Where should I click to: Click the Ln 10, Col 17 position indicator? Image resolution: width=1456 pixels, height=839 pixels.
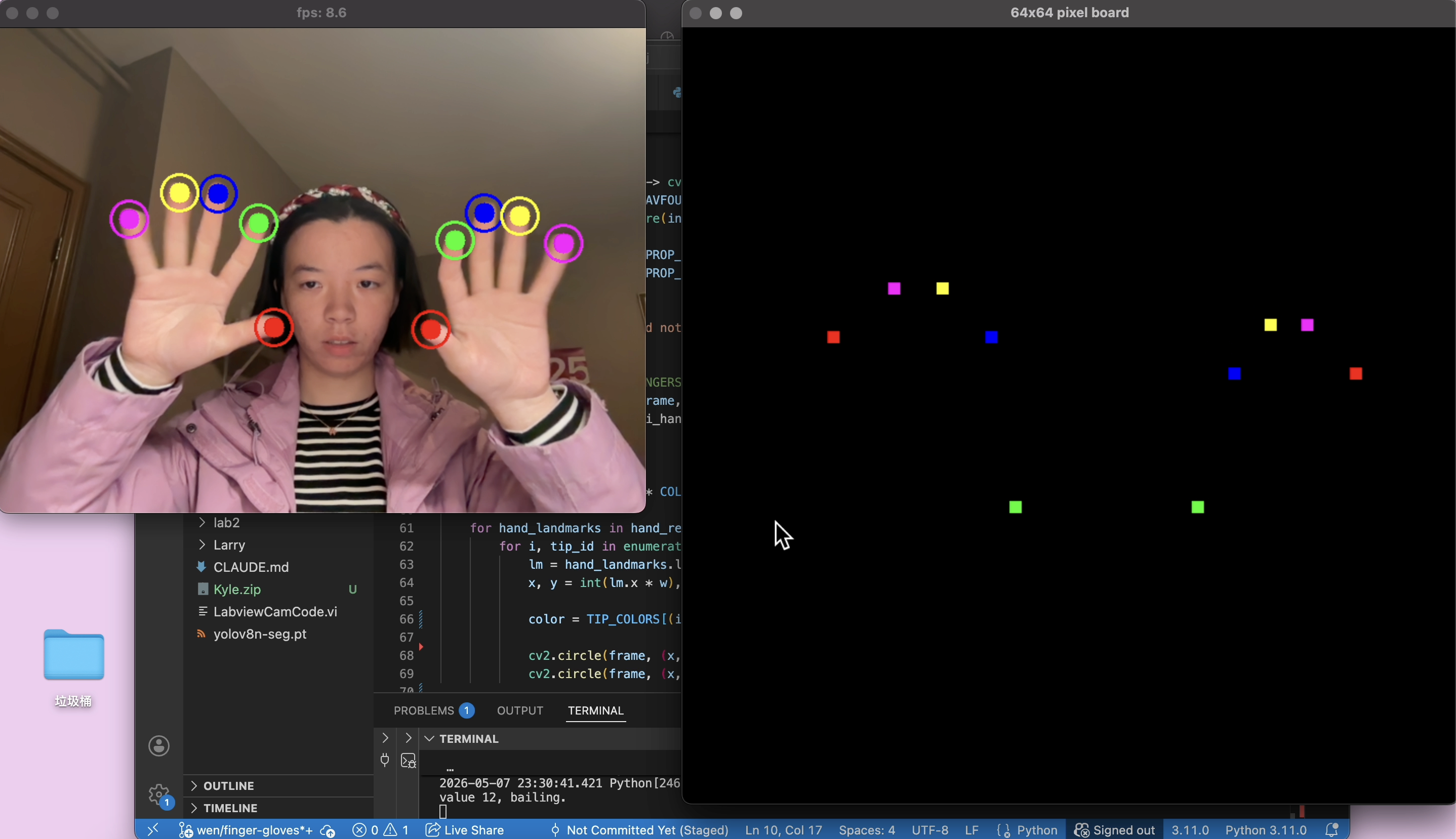click(783, 830)
